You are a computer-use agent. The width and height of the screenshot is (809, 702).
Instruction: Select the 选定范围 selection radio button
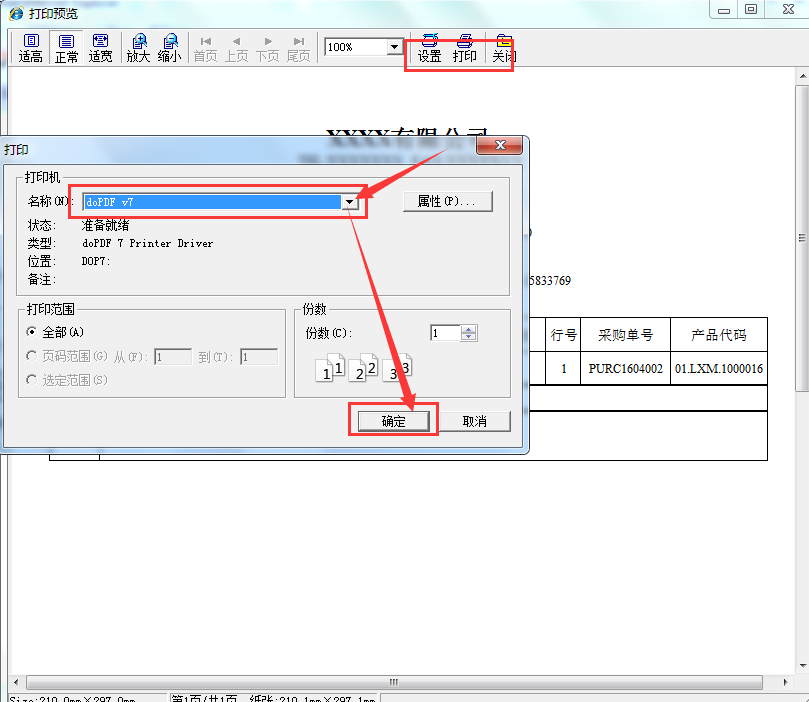33,380
